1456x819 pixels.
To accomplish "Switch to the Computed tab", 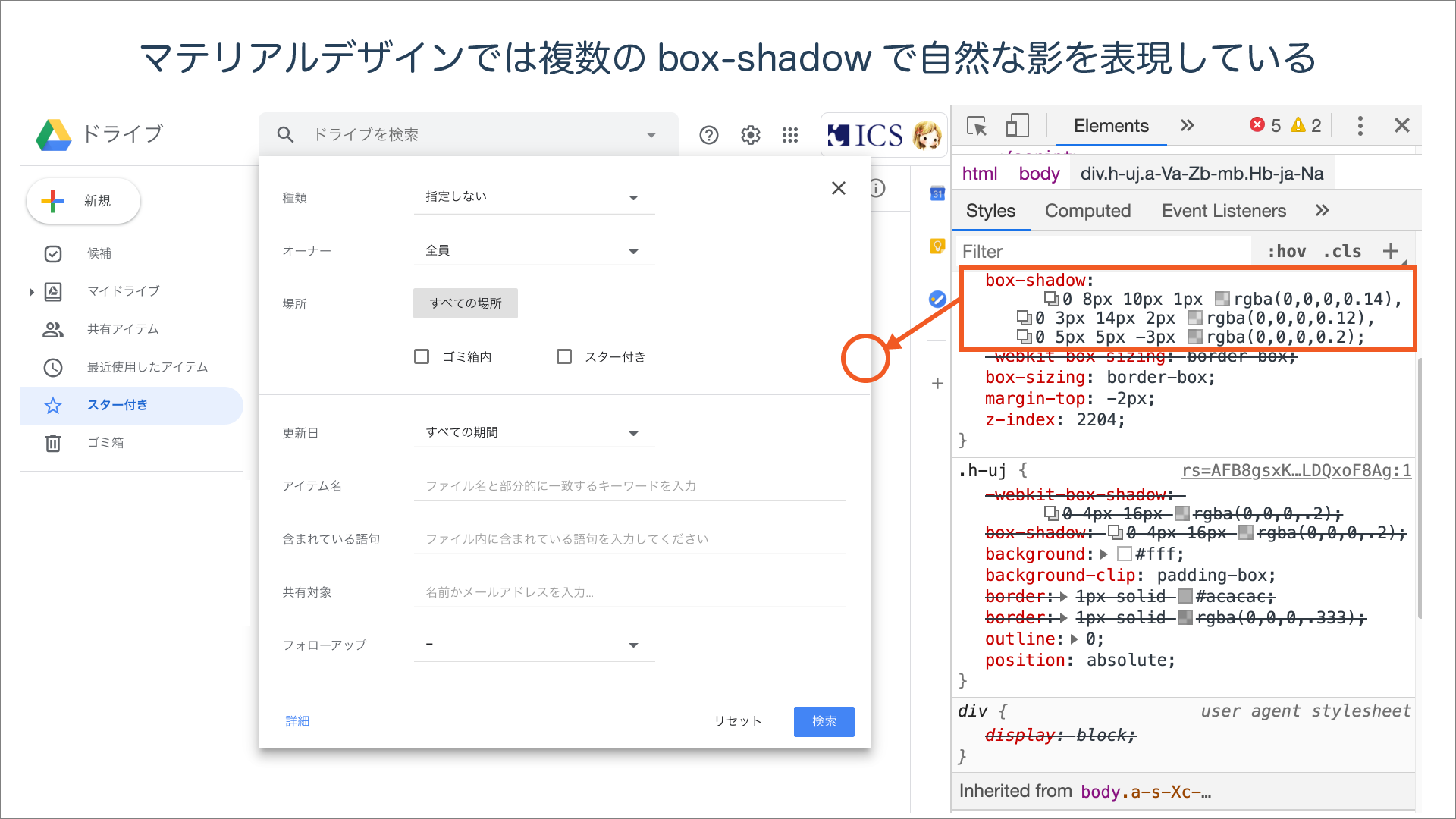I will 1088,211.
